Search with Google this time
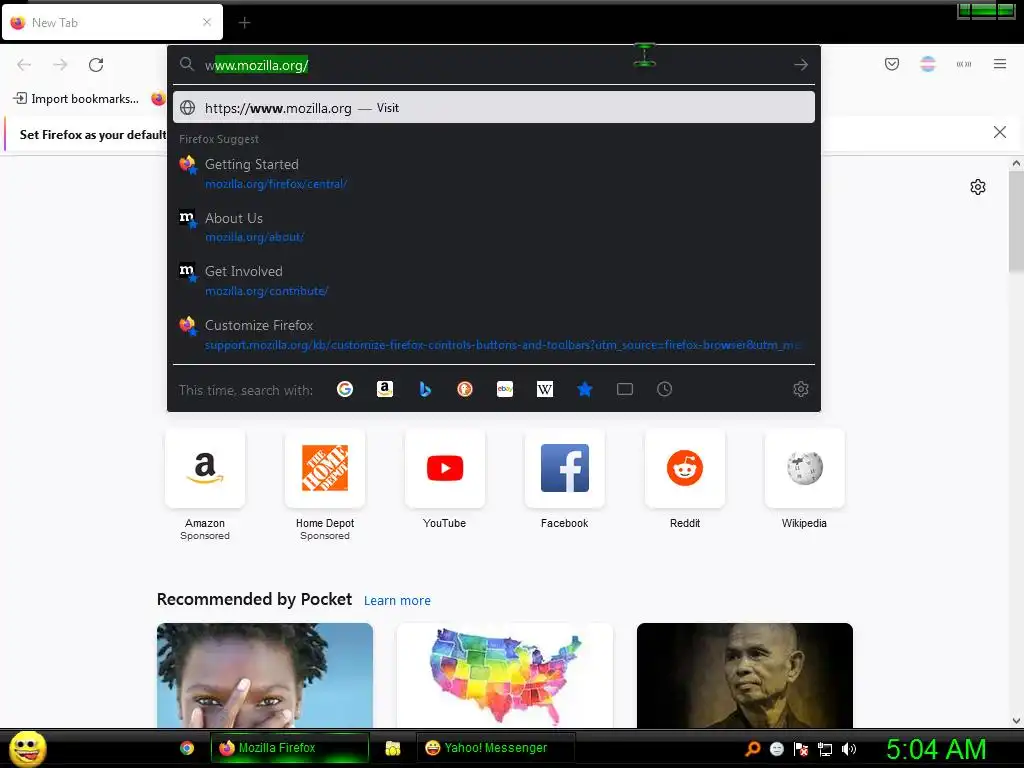Image resolution: width=1024 pixels, height=768 pixels. pos(345,389)
